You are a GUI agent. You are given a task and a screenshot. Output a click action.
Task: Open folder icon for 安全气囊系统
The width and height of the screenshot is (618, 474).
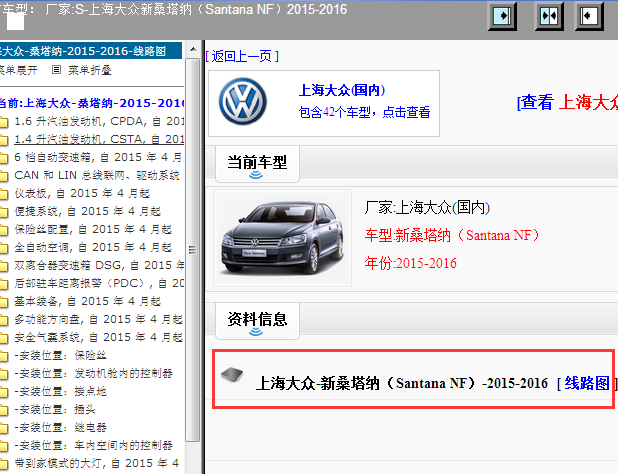[3, 338]
